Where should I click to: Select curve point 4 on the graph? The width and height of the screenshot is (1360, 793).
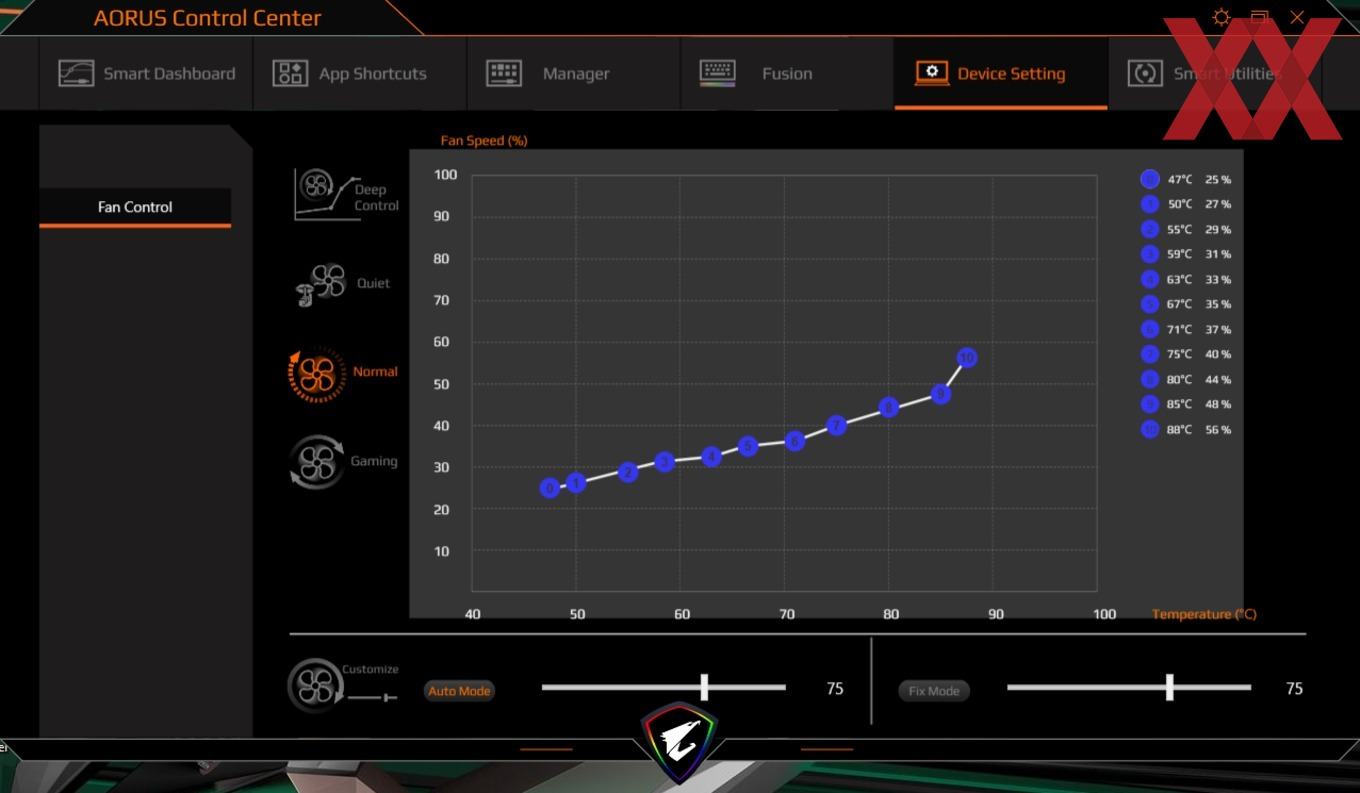[712, 456]
